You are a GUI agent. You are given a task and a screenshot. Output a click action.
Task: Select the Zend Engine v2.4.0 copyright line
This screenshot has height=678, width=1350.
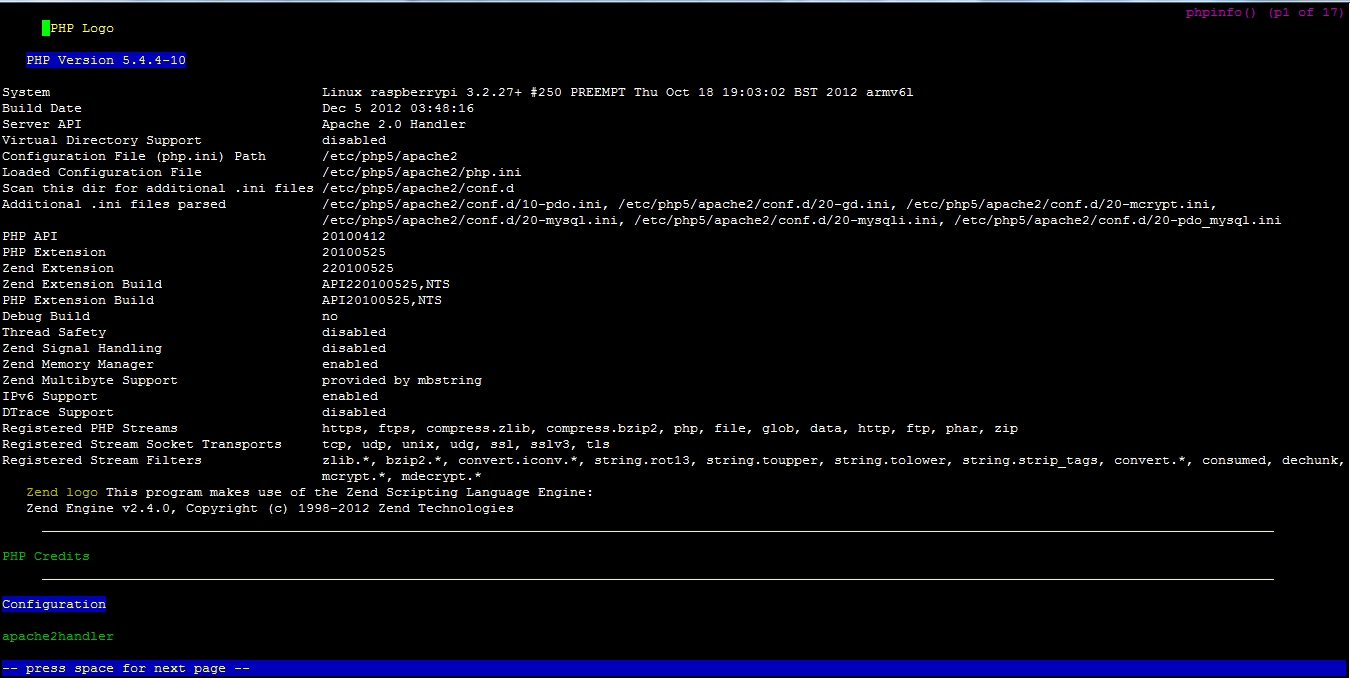[270, 508]
